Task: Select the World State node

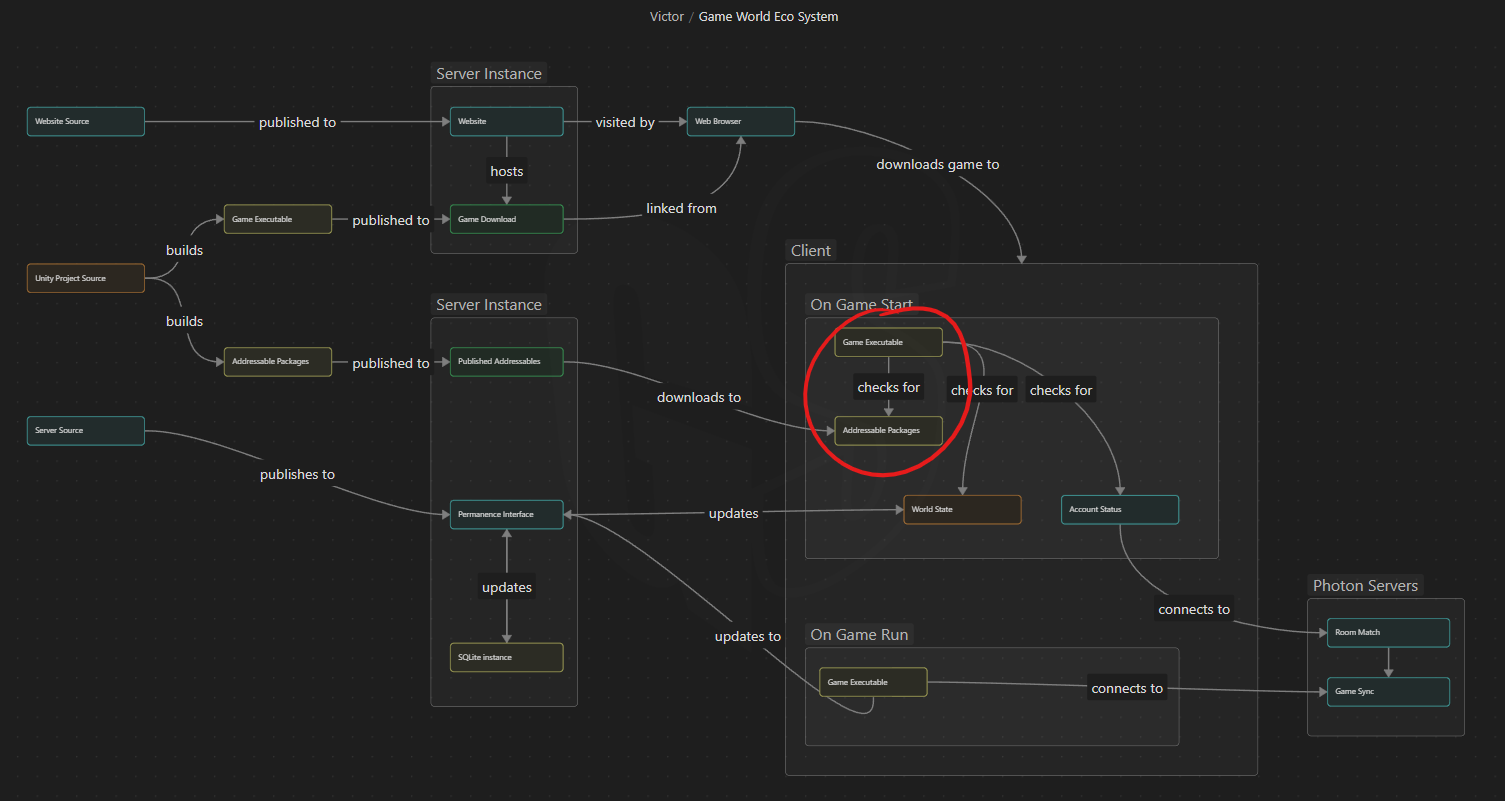Action: (962, 510)
